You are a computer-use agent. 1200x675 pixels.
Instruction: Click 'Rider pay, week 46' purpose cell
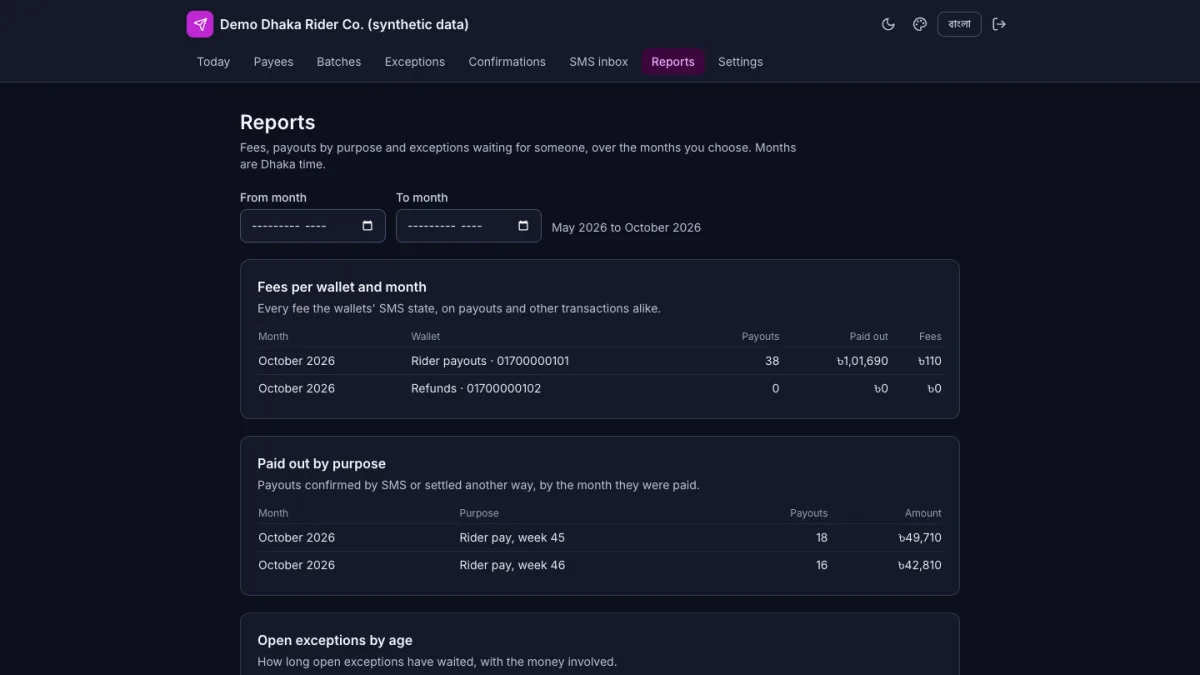click(512, 566)
